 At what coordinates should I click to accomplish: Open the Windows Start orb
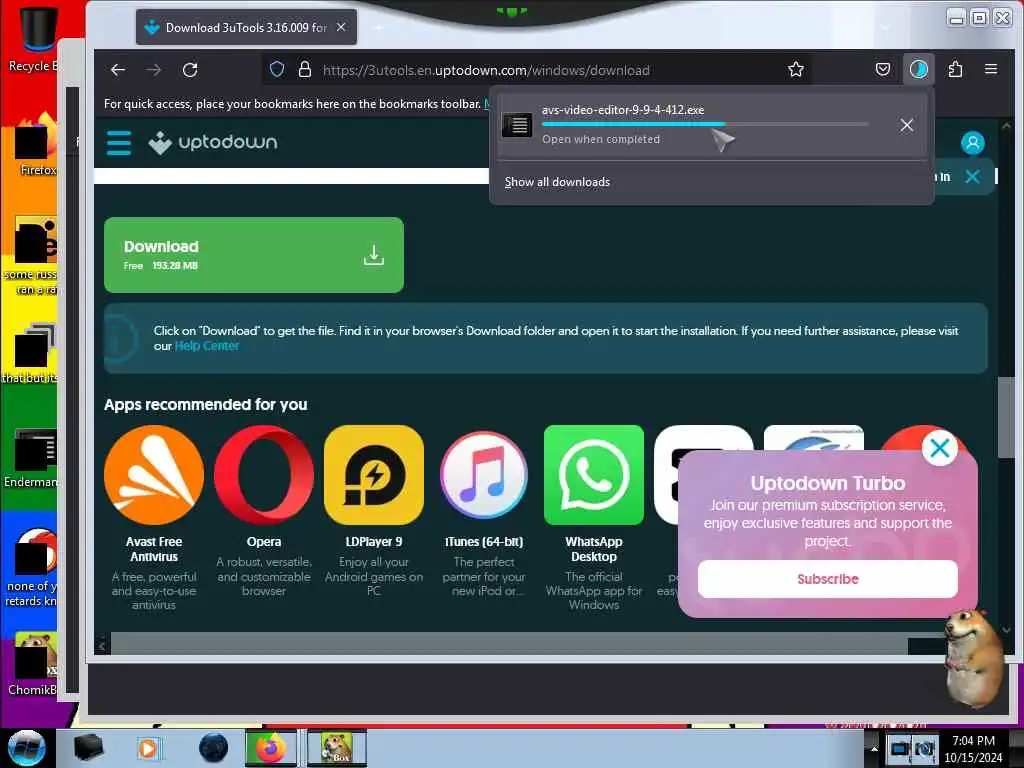pyautogui.click(x=26, y=748)
